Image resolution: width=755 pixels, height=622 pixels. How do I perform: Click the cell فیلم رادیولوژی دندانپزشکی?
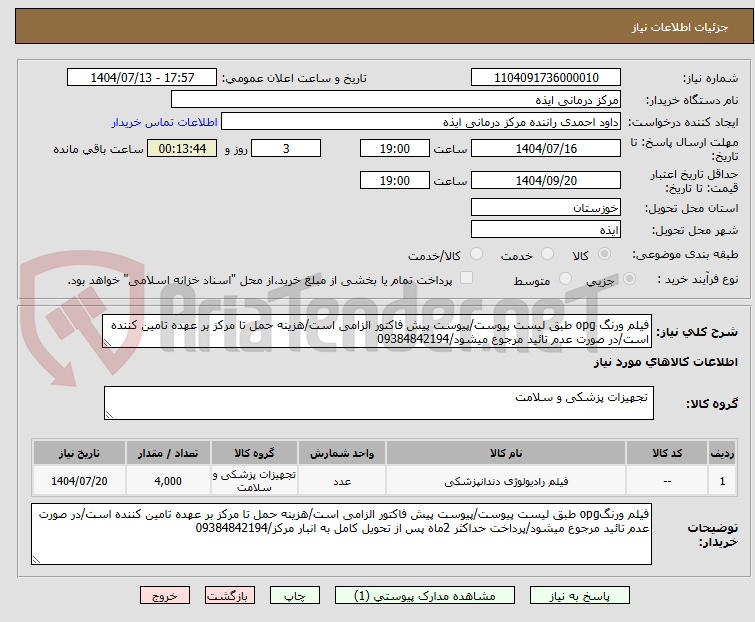[x=506, y=480]
